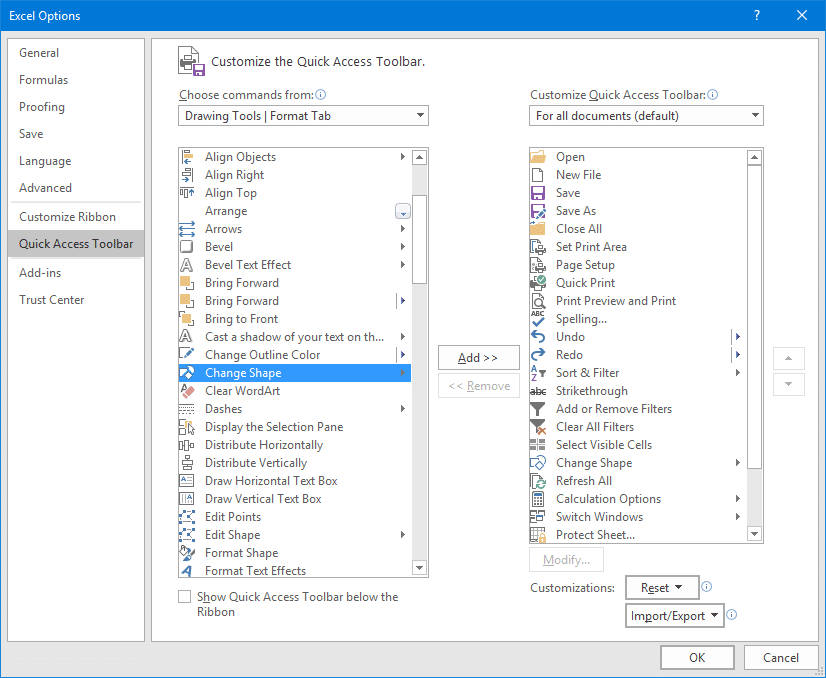Expand the Import/Export dropdown button
The width and height of the screenshot is (826, 678).
(675, 616)
